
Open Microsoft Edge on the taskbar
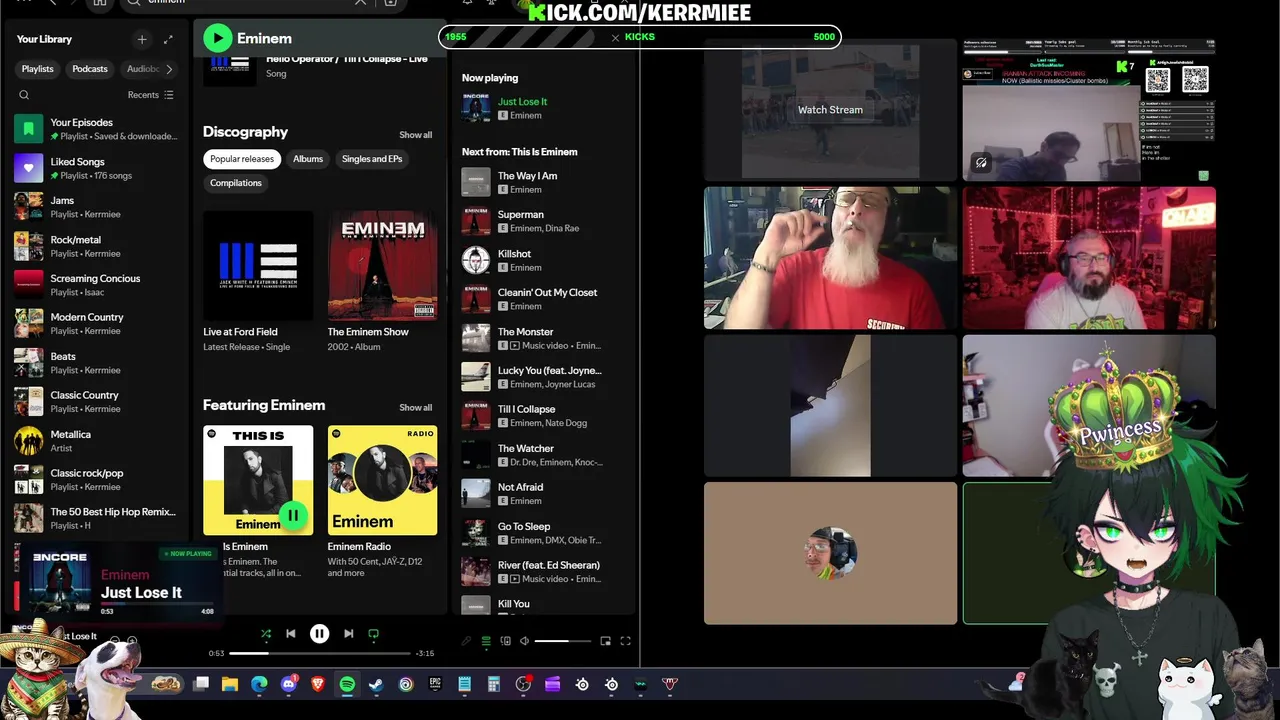[259, 684]
